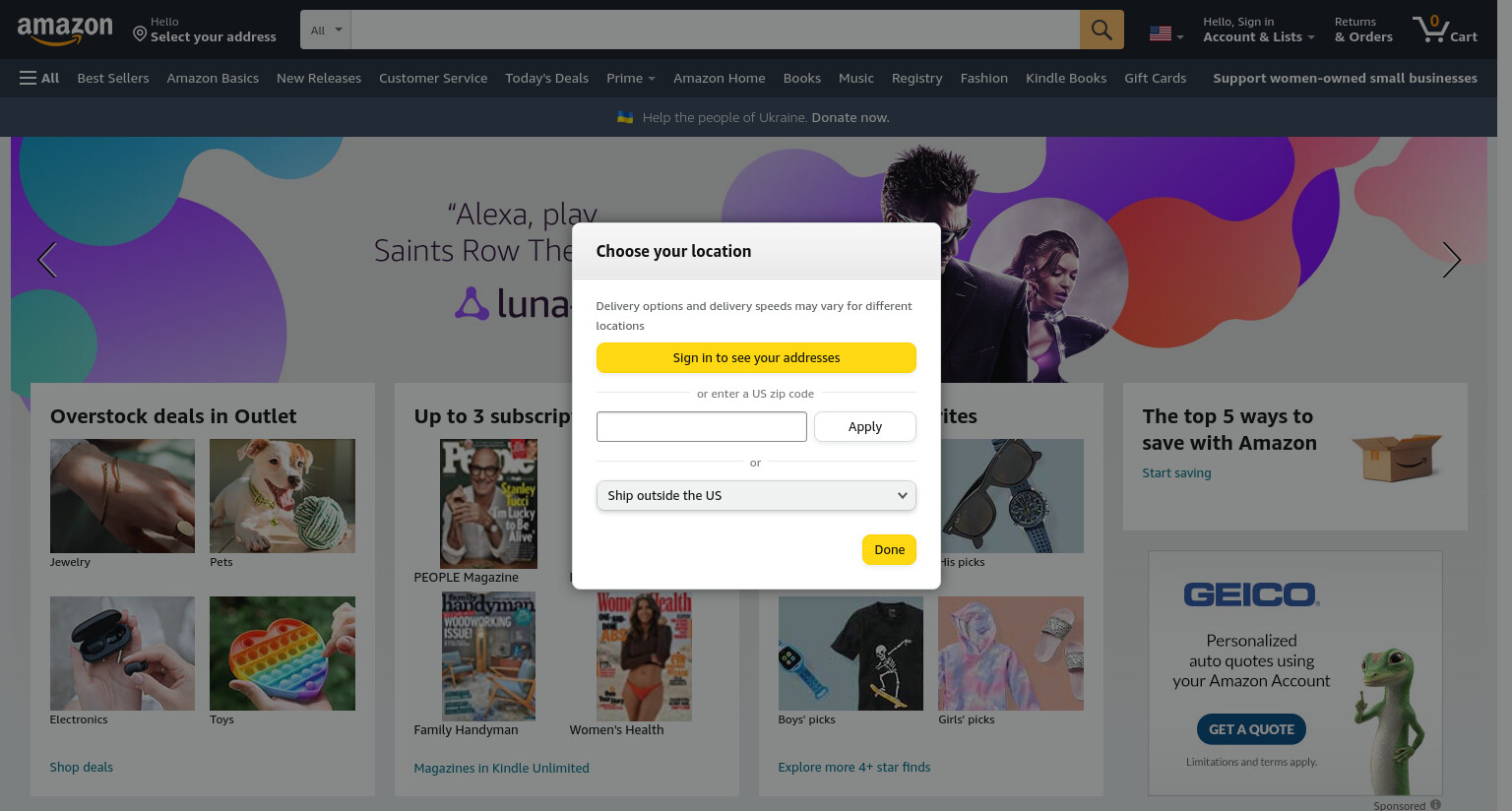The image size is (1512, 811).
Task: Click Donate now link
Action: pyautogui.click(x=850, y=117)
